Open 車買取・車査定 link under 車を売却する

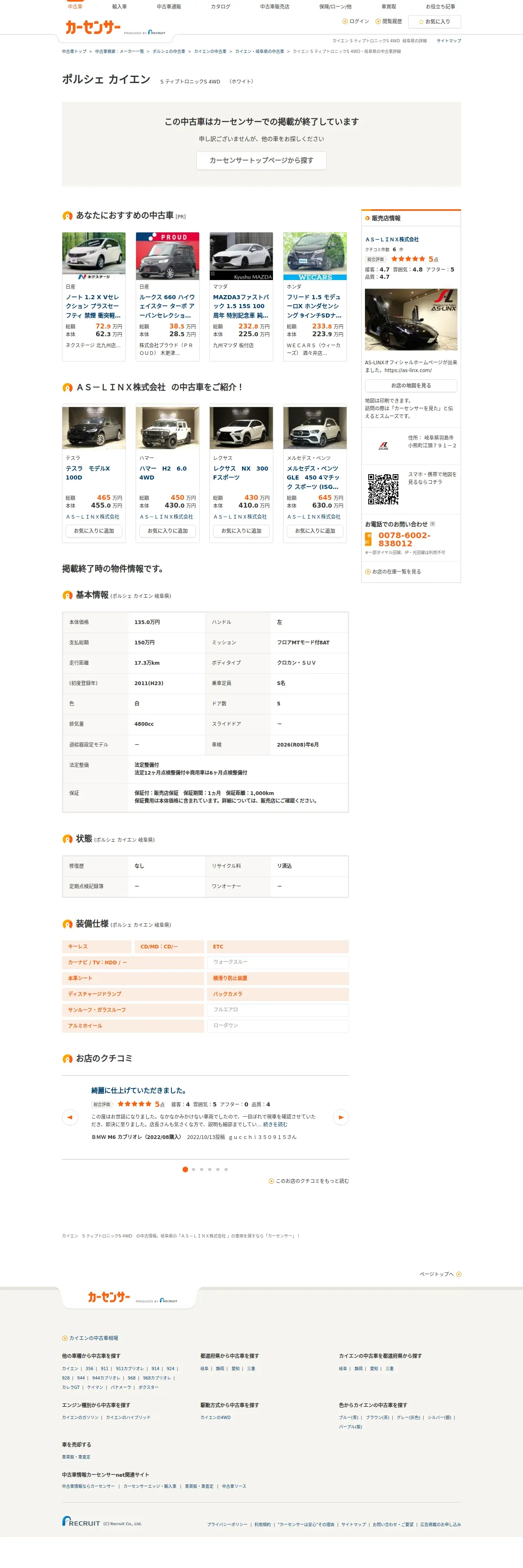[76, 1457]
